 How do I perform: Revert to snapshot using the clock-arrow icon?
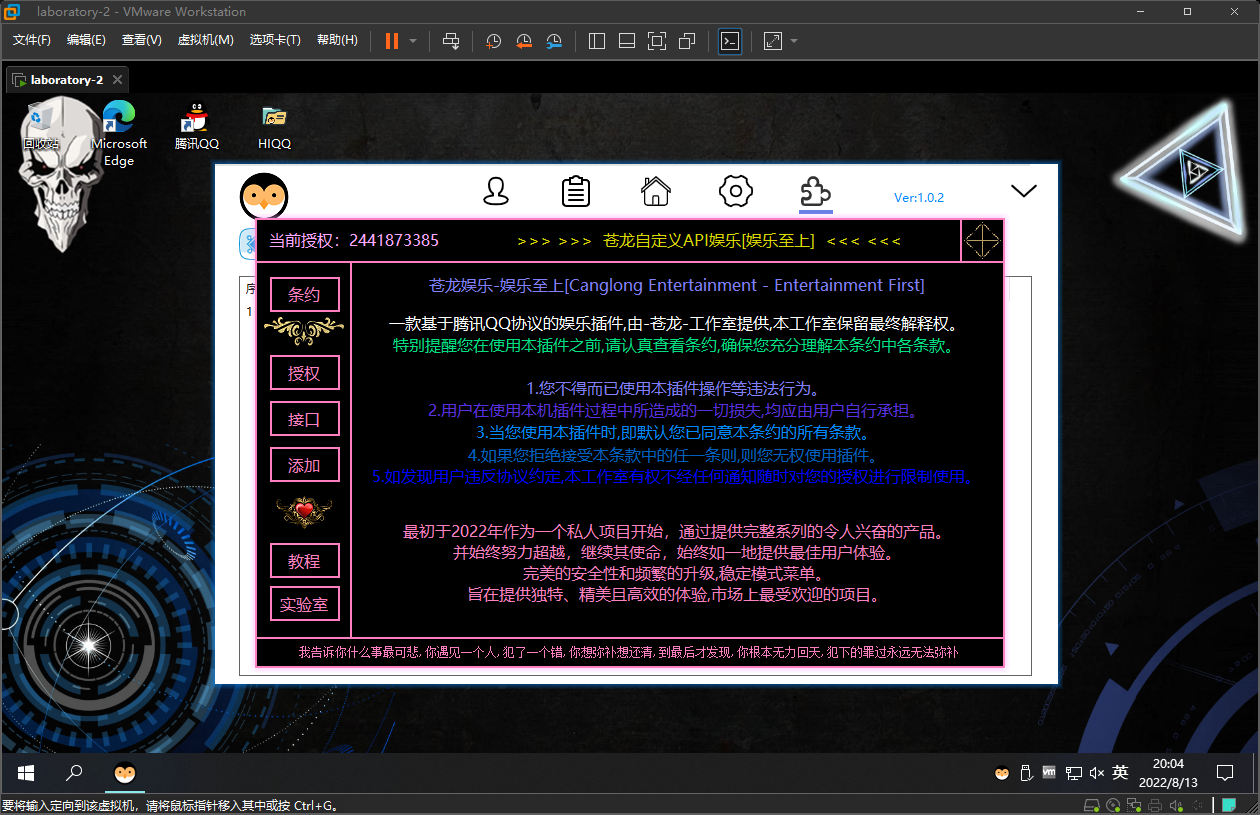click(524, 41)
